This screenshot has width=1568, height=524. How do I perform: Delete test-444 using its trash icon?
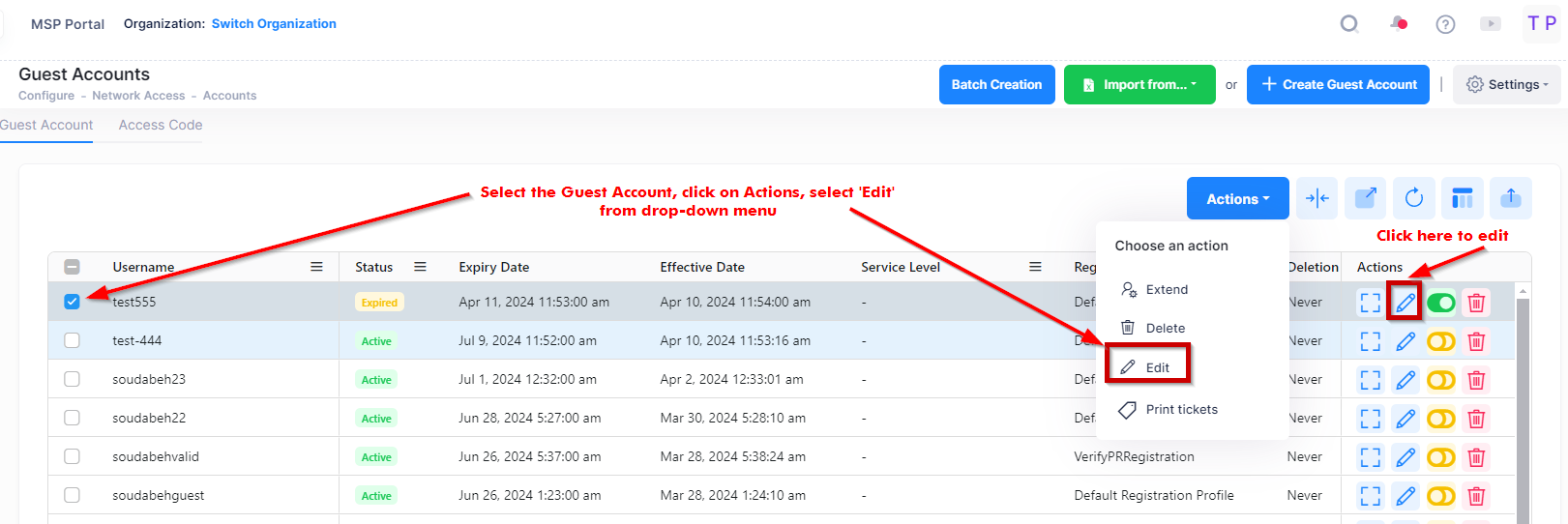(1476, 341)
